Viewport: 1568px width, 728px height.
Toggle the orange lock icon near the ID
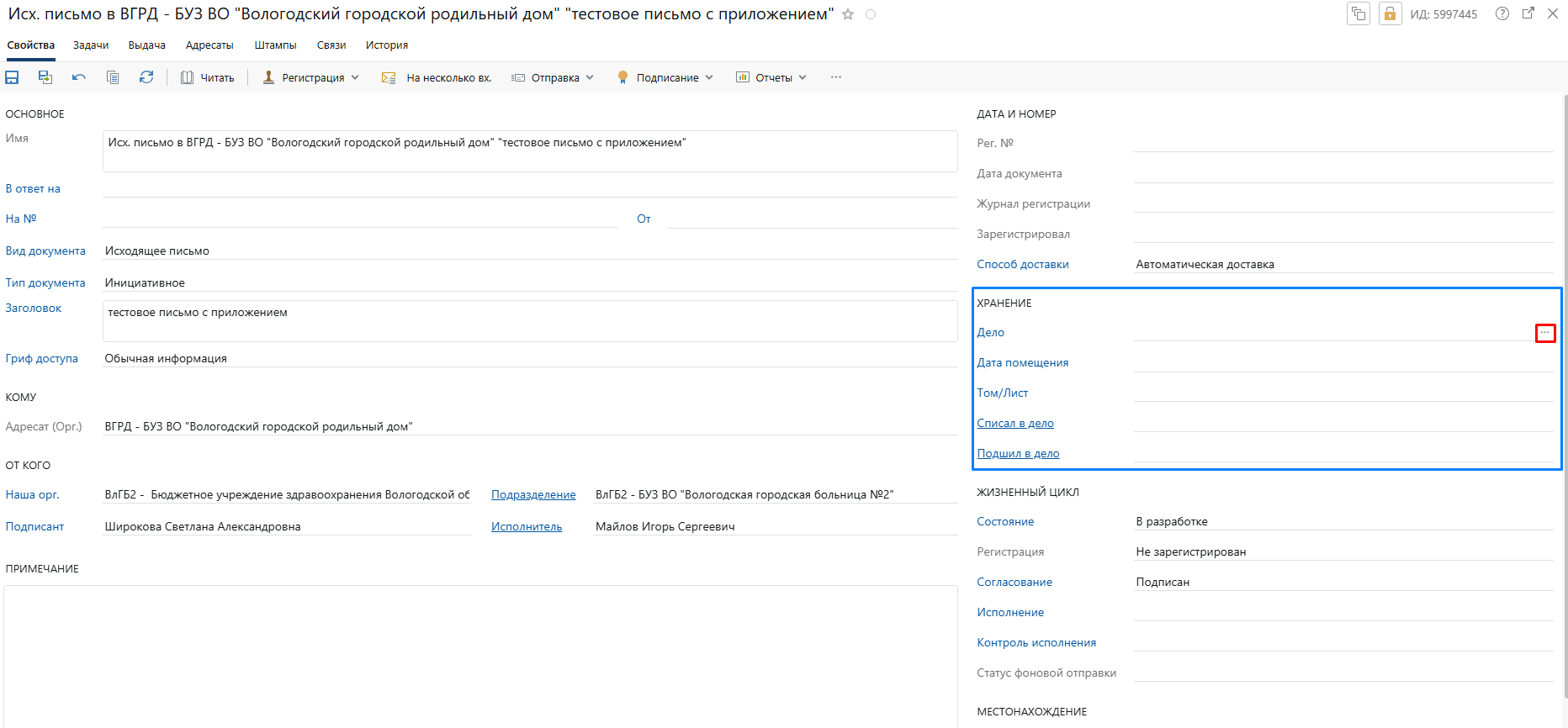(x=1390, y=14)
